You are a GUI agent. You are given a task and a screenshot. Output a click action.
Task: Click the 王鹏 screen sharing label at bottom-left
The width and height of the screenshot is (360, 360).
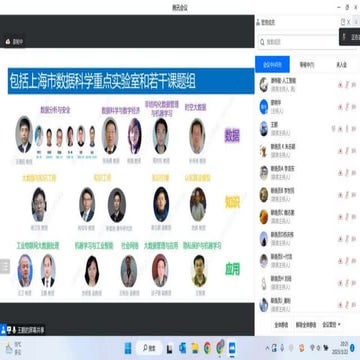pyautogui.click(x=23, y=330)
